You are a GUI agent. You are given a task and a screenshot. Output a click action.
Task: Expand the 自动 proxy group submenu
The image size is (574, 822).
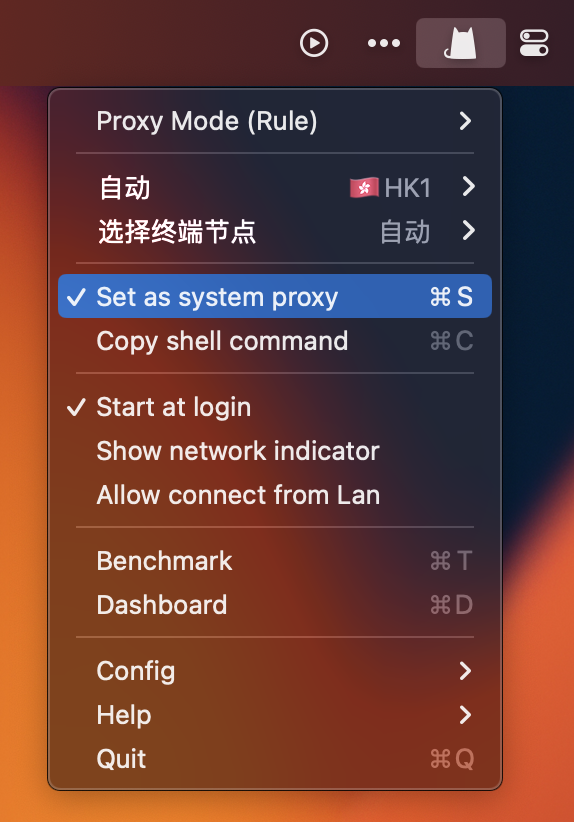coord(275,187)
